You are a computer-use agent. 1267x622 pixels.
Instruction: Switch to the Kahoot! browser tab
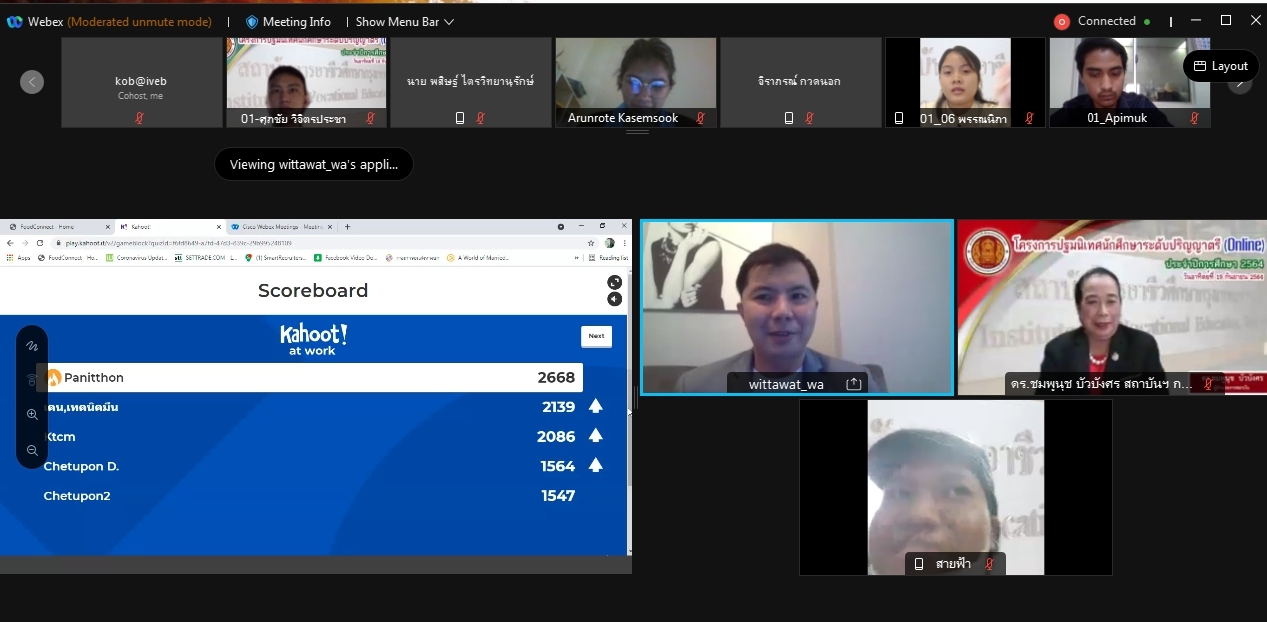(x=170, y=227)
